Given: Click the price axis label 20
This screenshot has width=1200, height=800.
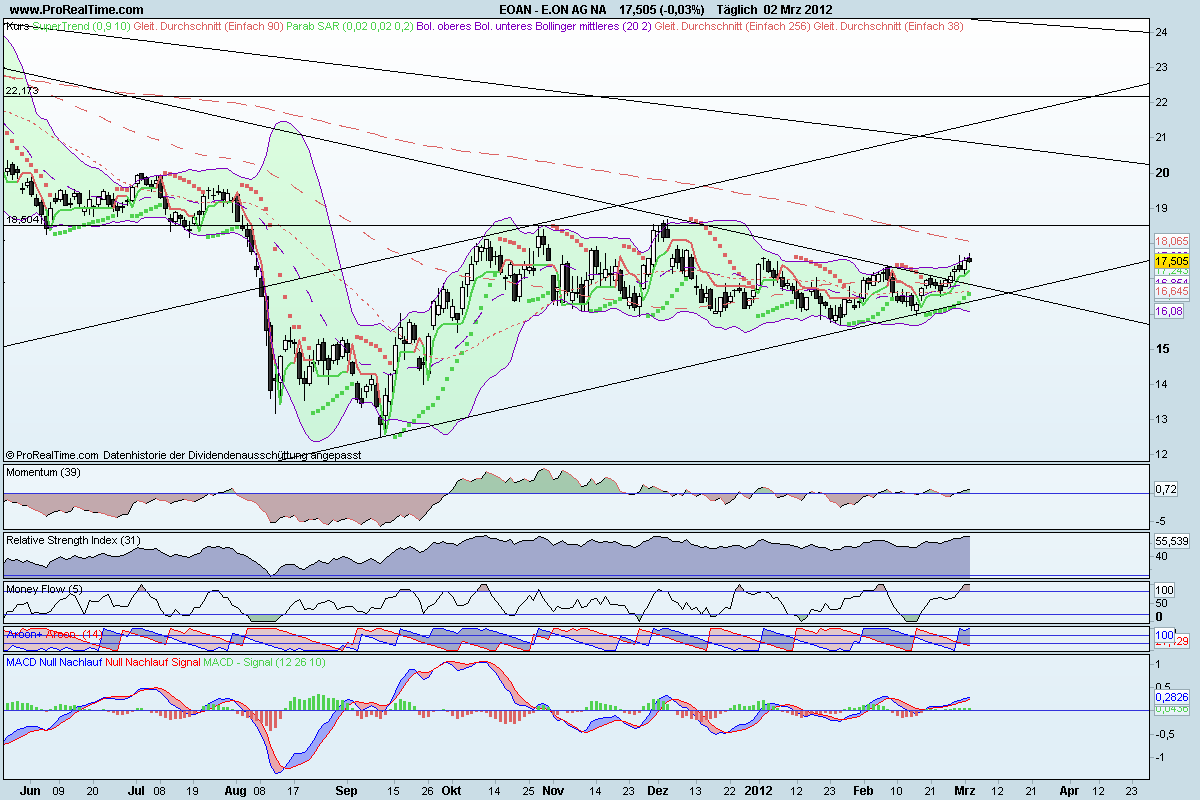Looking at the screenshot, I should pyautogui.click(x=1162, y=172).
